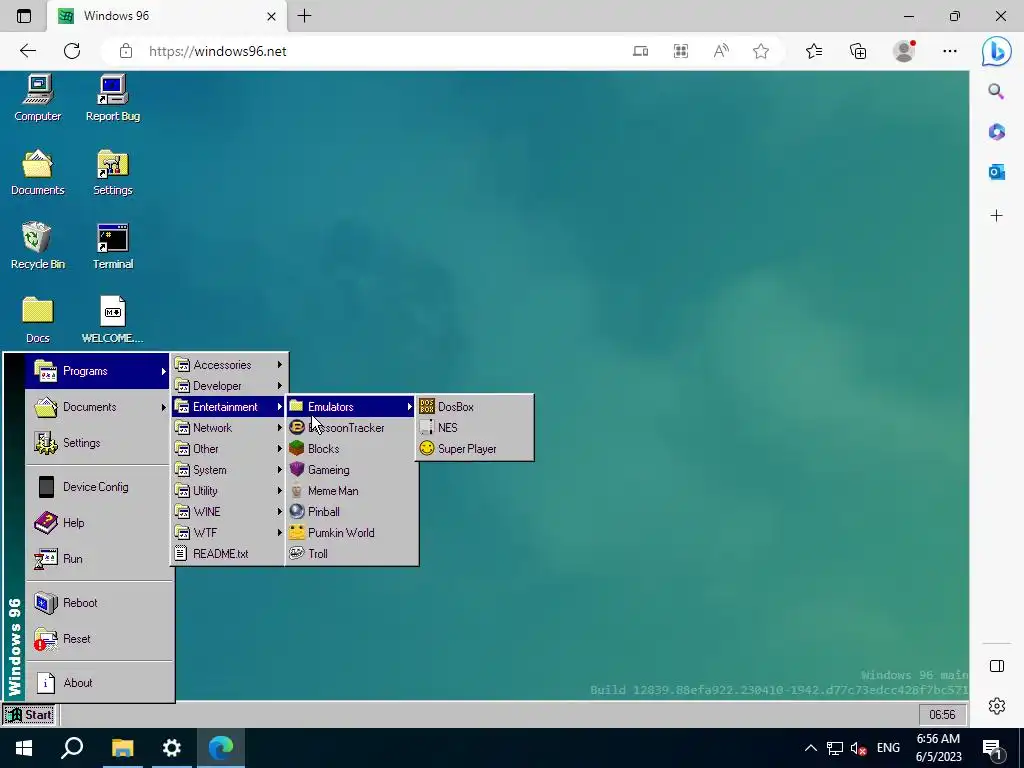This screenshot has width=1024, height=768.
Task: Open BassoonTracker from Entertainment menu
Action: (351, 428)
